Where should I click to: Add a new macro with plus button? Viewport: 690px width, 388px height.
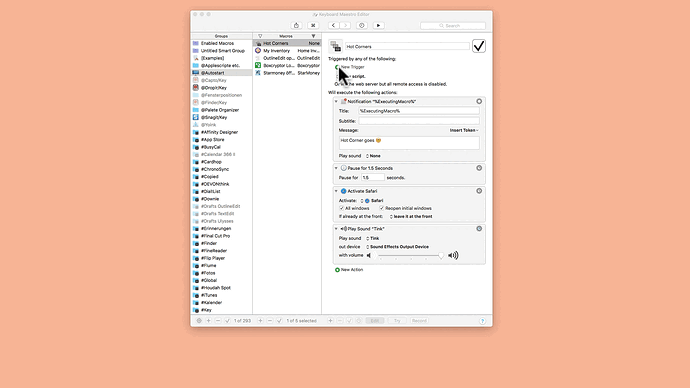click(261, 321)
